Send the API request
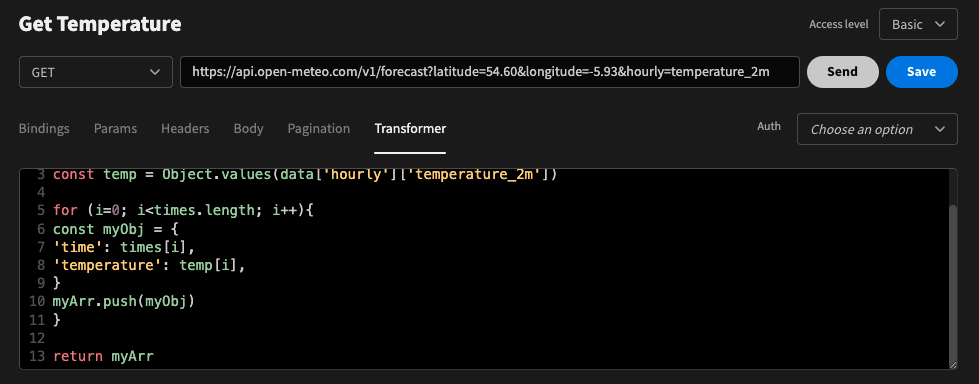 pyautogui.click(x=842, y=72)
